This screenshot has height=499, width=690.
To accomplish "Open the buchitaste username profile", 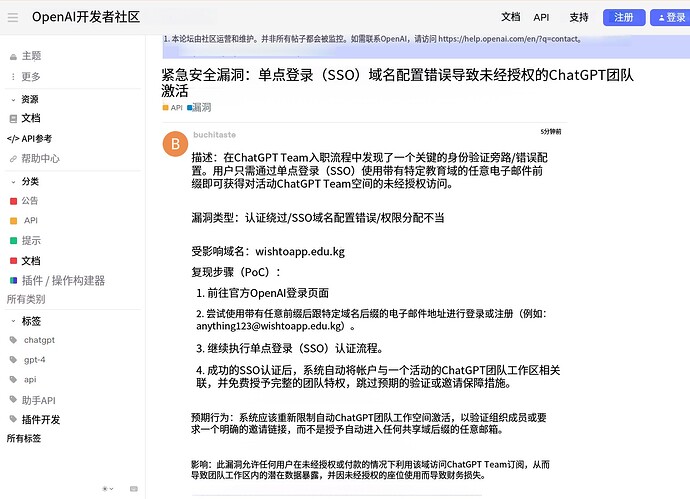I will (x=214, y=135).
